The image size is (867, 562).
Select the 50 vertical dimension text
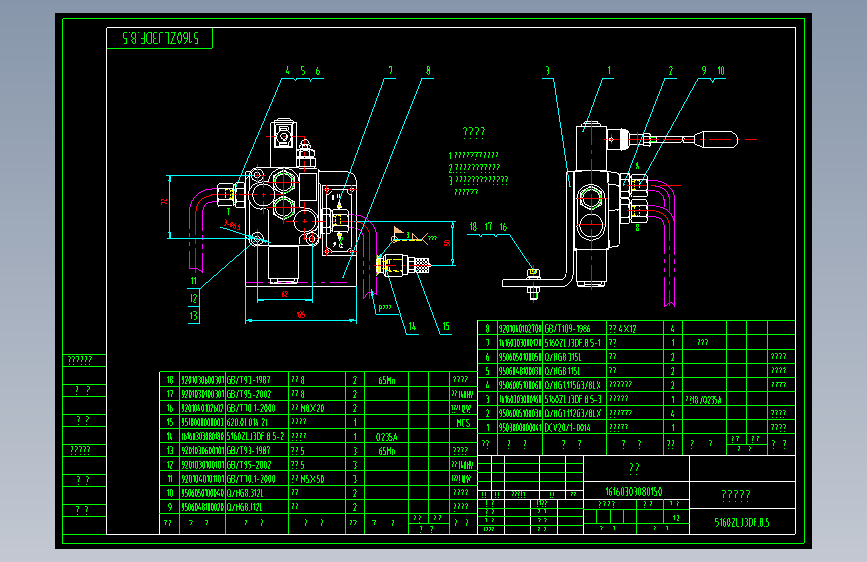click(x=447, y=243)
